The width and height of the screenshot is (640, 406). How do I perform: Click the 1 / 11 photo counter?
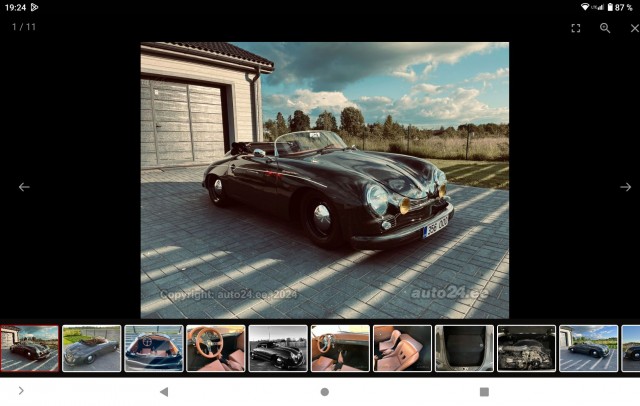point(24,27)
